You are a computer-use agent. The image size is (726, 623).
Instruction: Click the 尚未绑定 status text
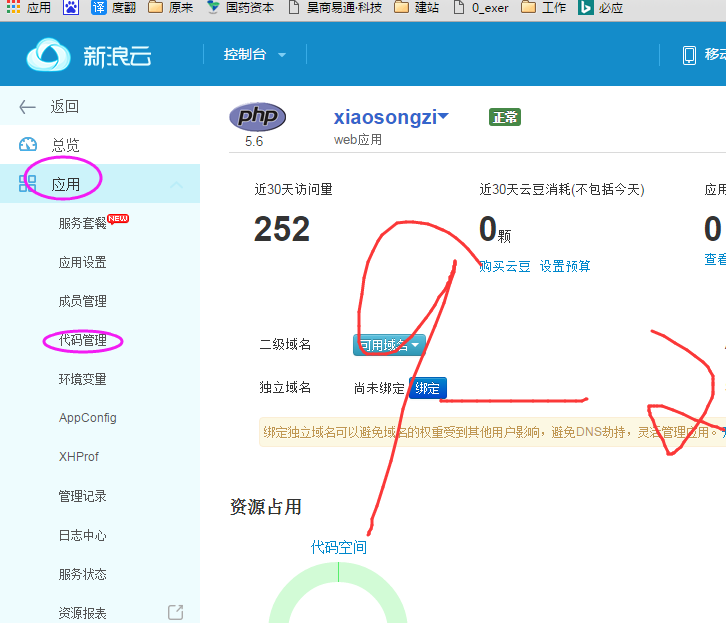(x=379, y=388)
